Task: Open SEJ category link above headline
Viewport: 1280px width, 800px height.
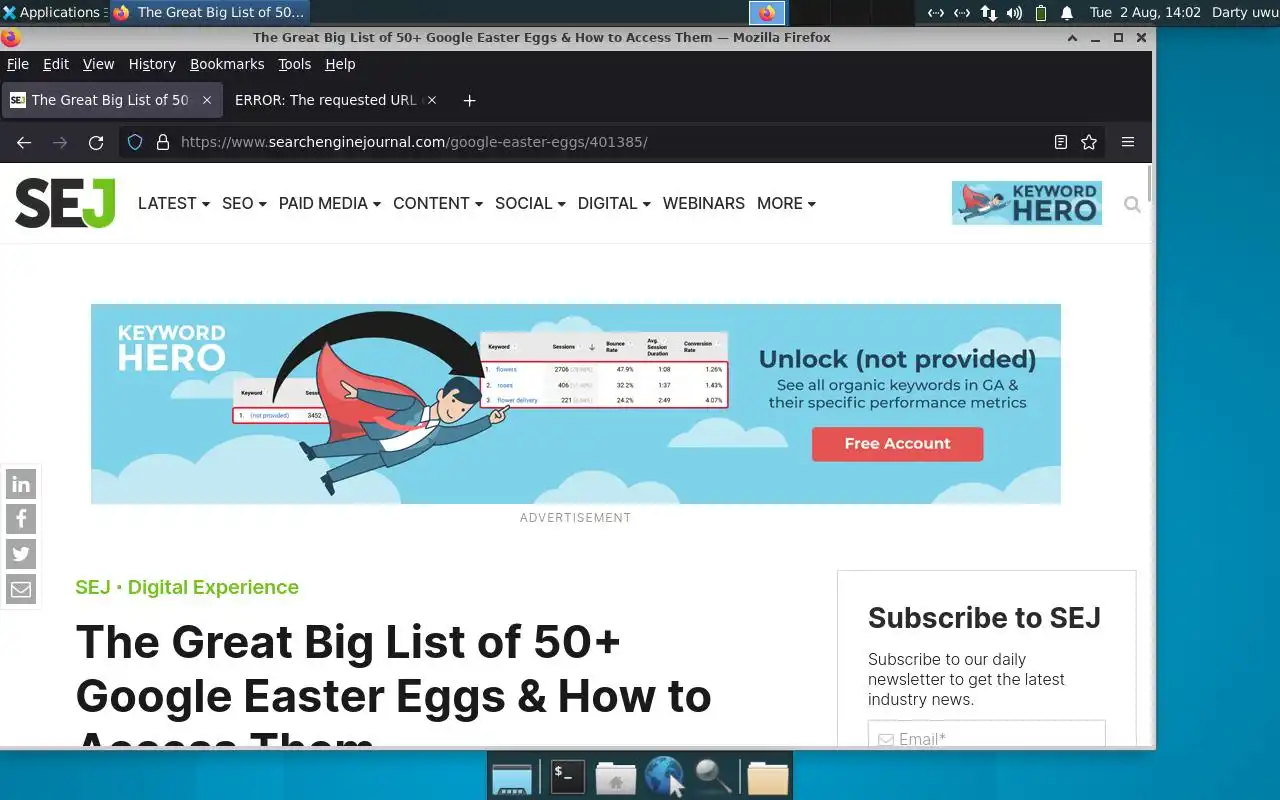Action: [x=93, y=587]
